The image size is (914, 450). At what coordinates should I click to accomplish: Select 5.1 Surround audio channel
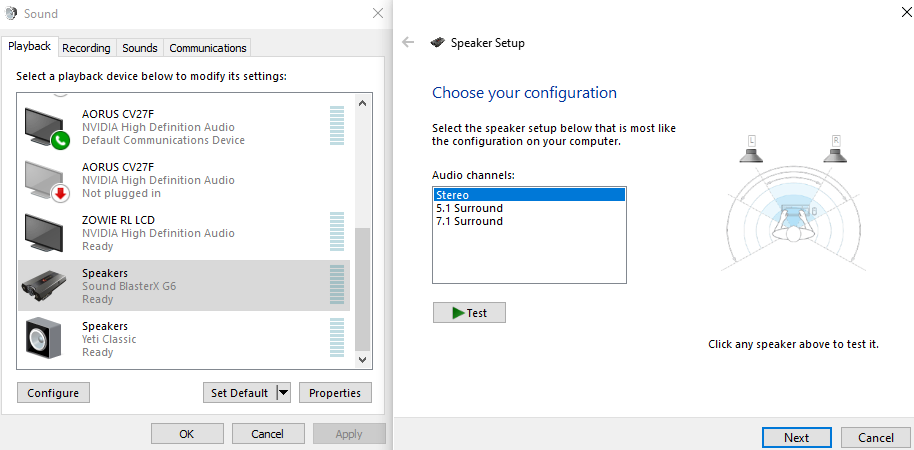529,208
